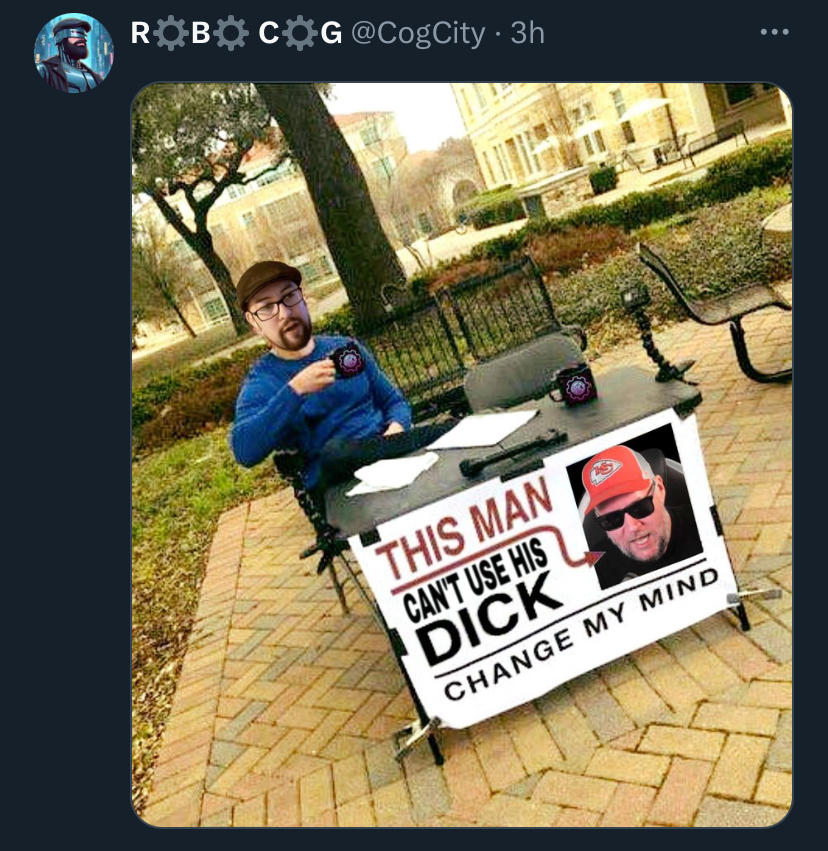Click the seated man's brown flat cap
The width and height of the screenshot is (828, 851).
click(x=267, y=281)
